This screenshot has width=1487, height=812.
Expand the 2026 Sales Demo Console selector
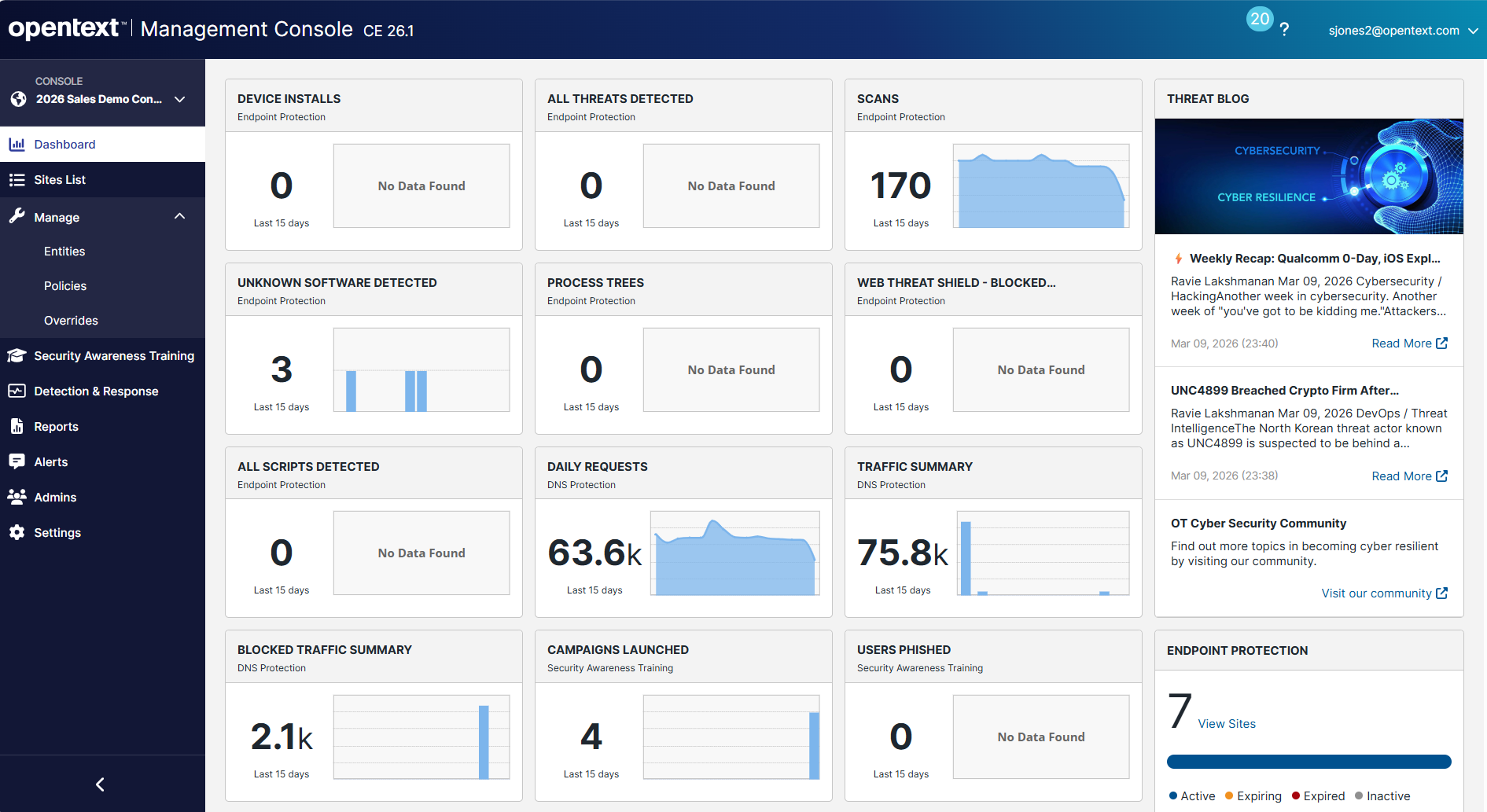click(179, 99)
